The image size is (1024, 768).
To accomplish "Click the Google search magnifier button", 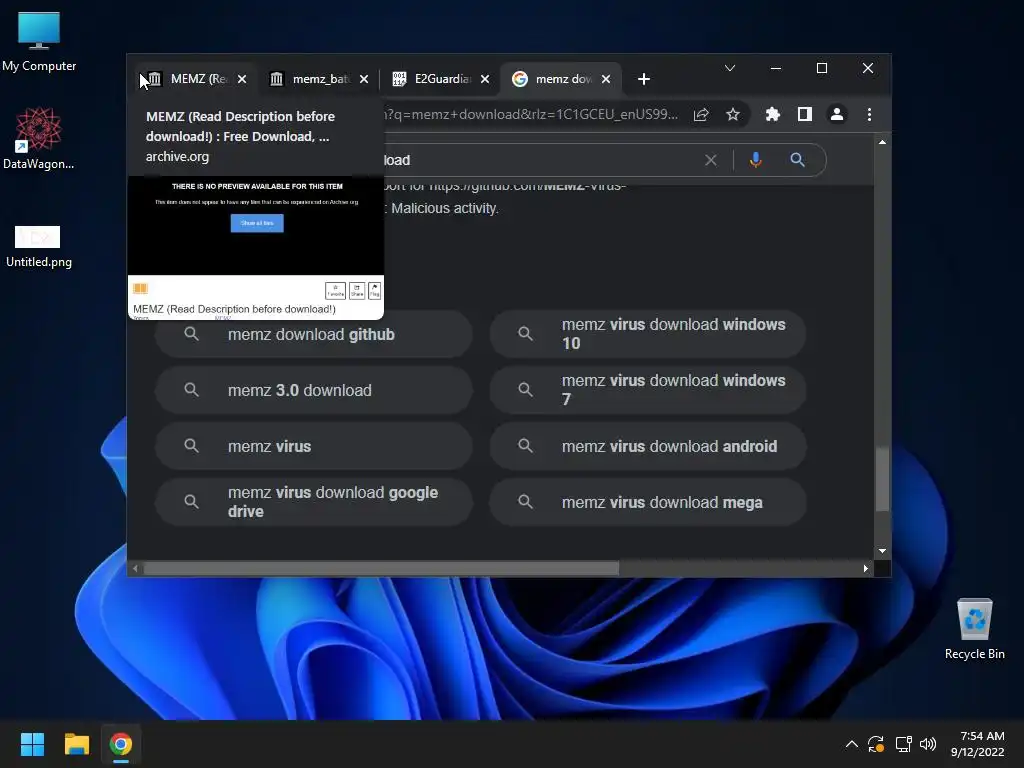I will click(797, 160).
